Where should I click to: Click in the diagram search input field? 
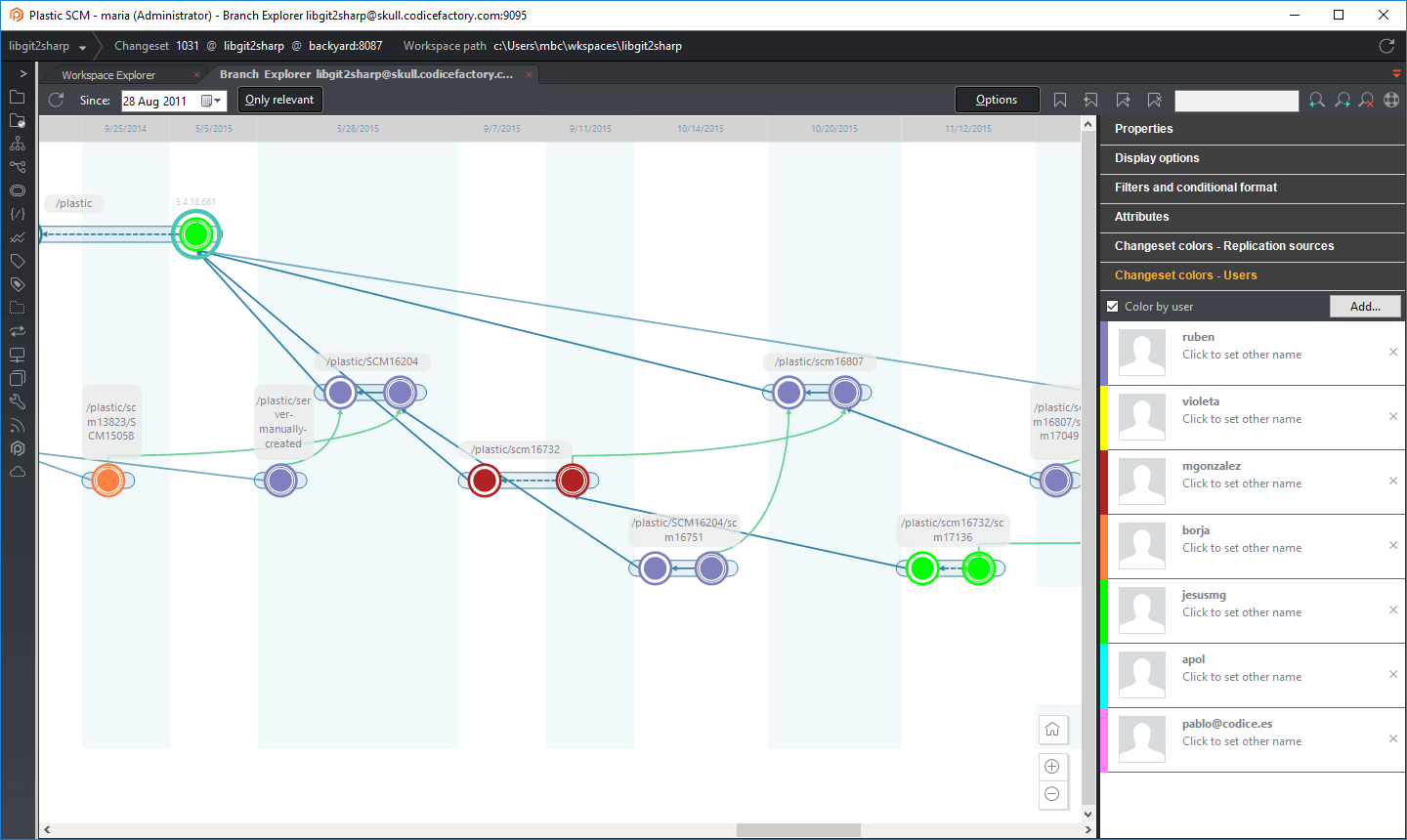point(1236,101)
